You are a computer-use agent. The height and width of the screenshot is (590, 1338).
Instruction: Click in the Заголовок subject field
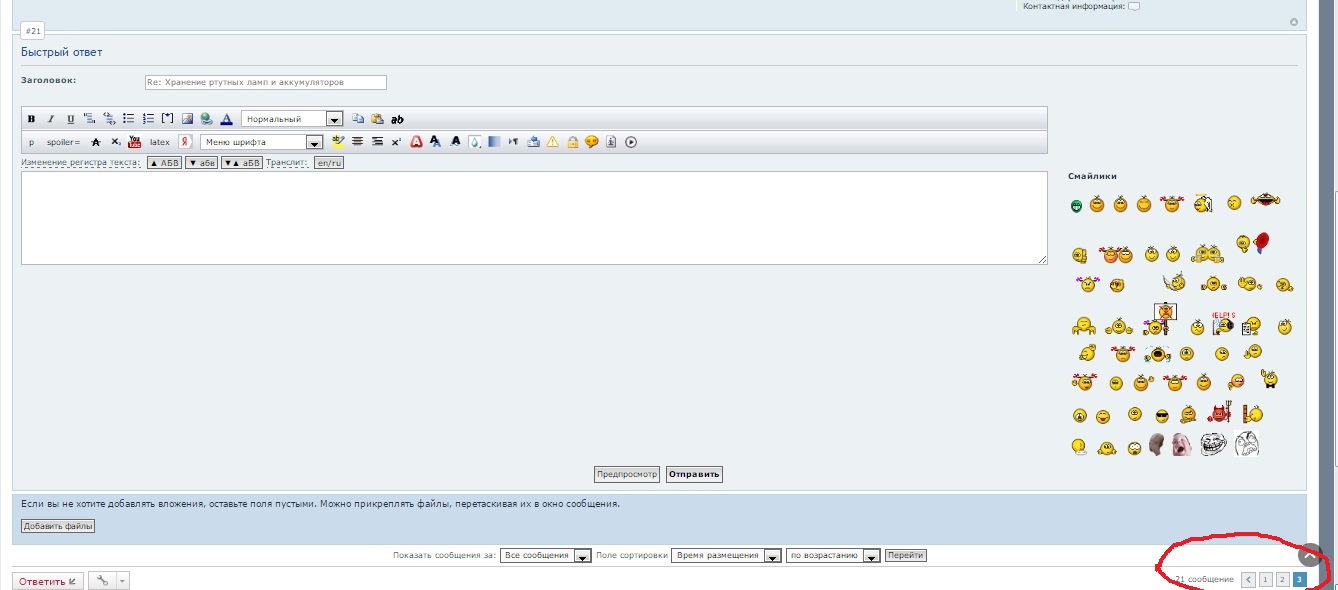[265, 82]
